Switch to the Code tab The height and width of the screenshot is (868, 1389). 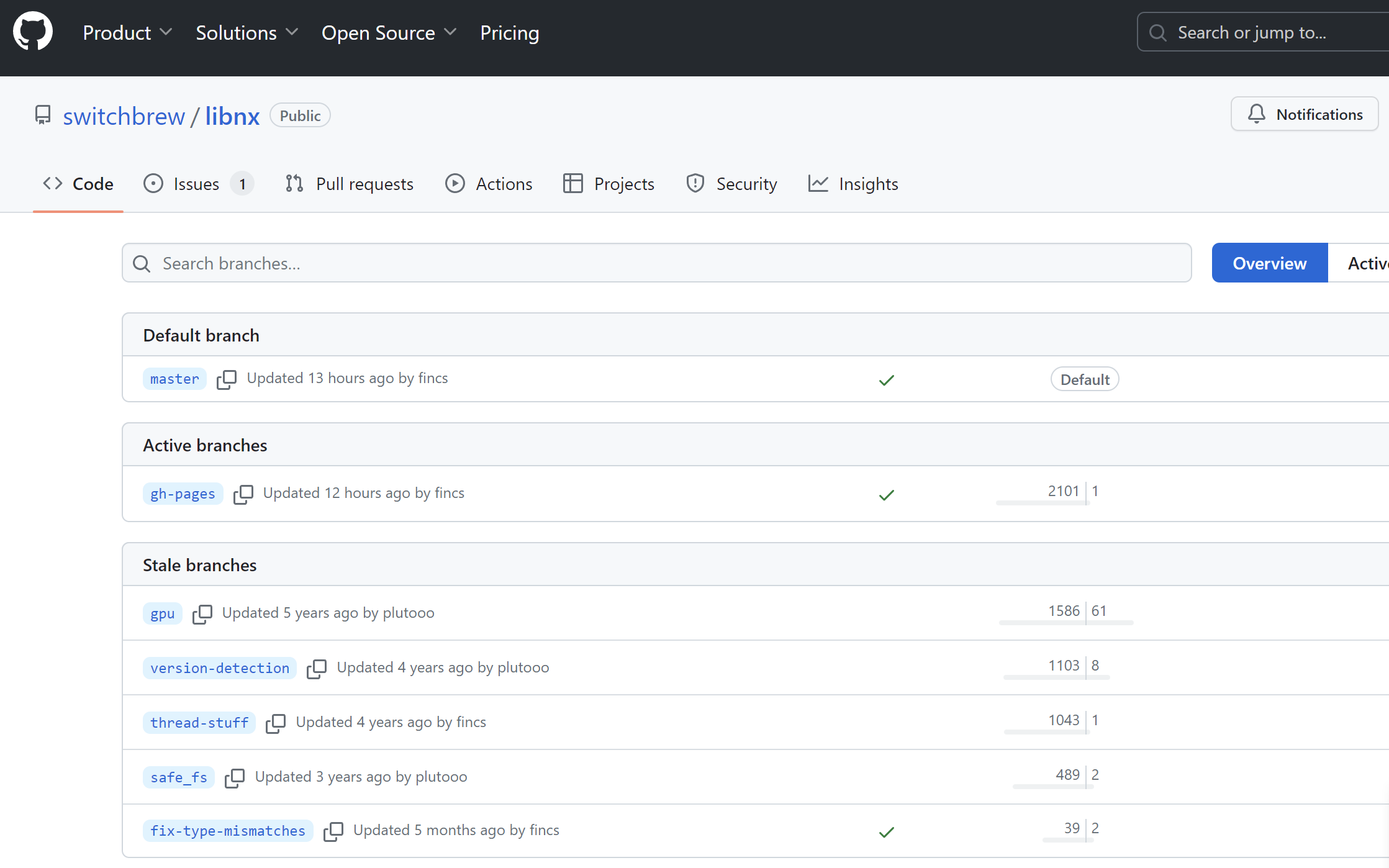tap(78, 184)
